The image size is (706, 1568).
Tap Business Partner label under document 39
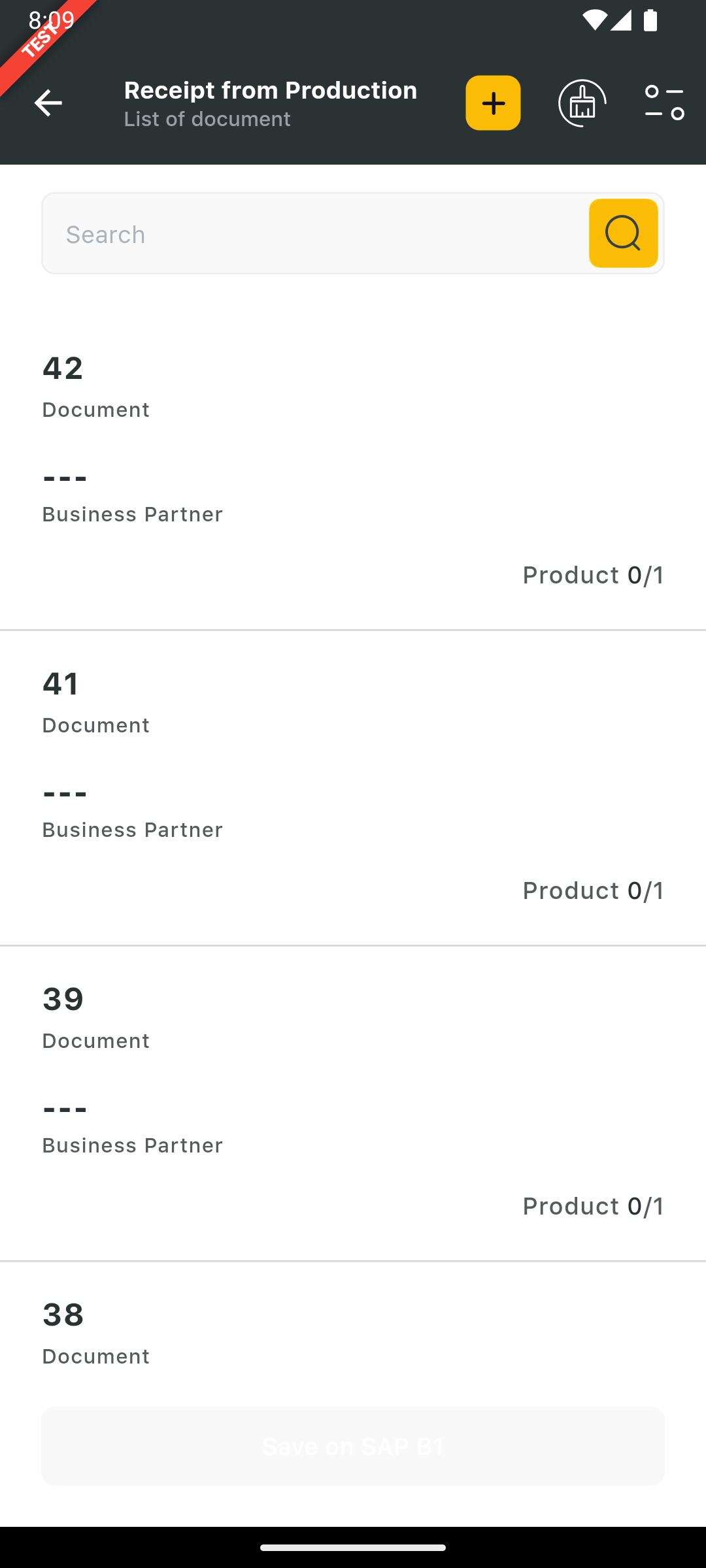(x=133, y=1146)
